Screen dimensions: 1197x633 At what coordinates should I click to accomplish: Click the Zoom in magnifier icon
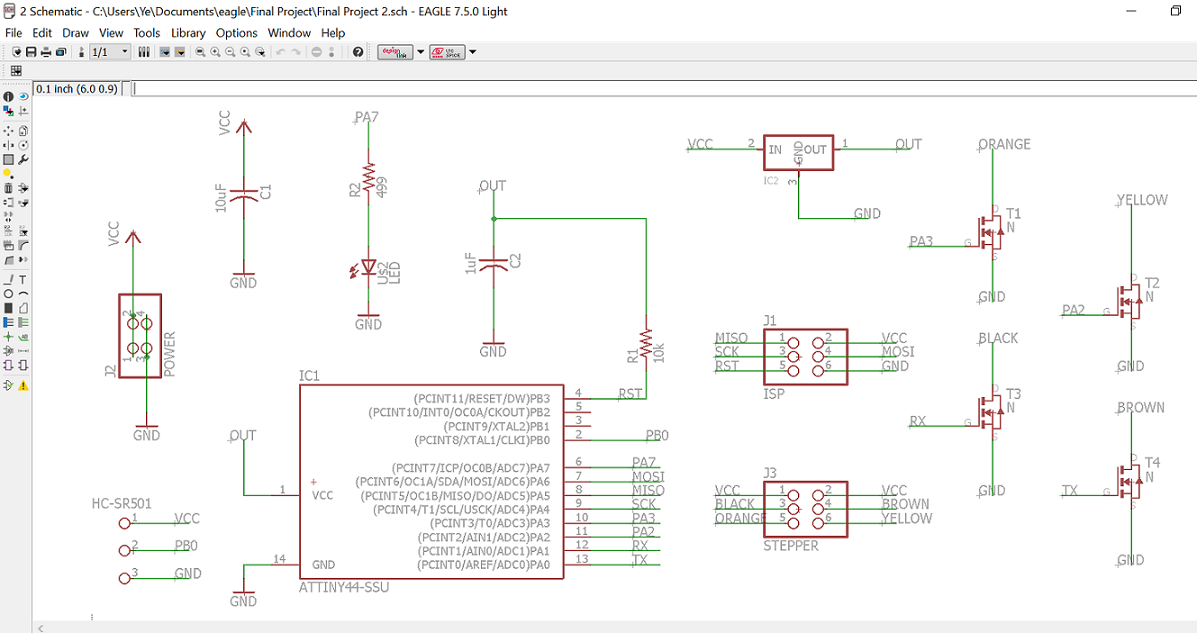pos(216,52)
